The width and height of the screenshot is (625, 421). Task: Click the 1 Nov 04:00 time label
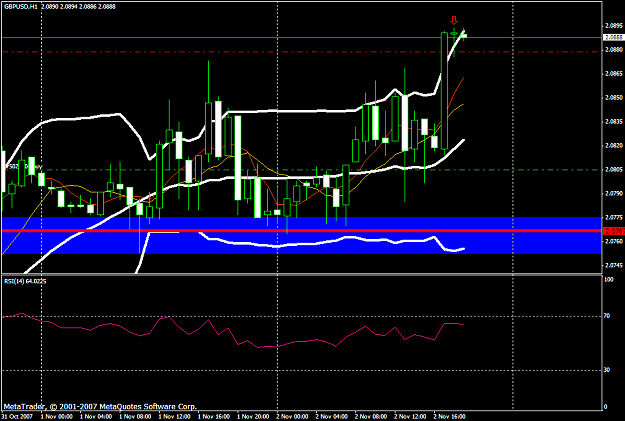click(x=96, y=417)
